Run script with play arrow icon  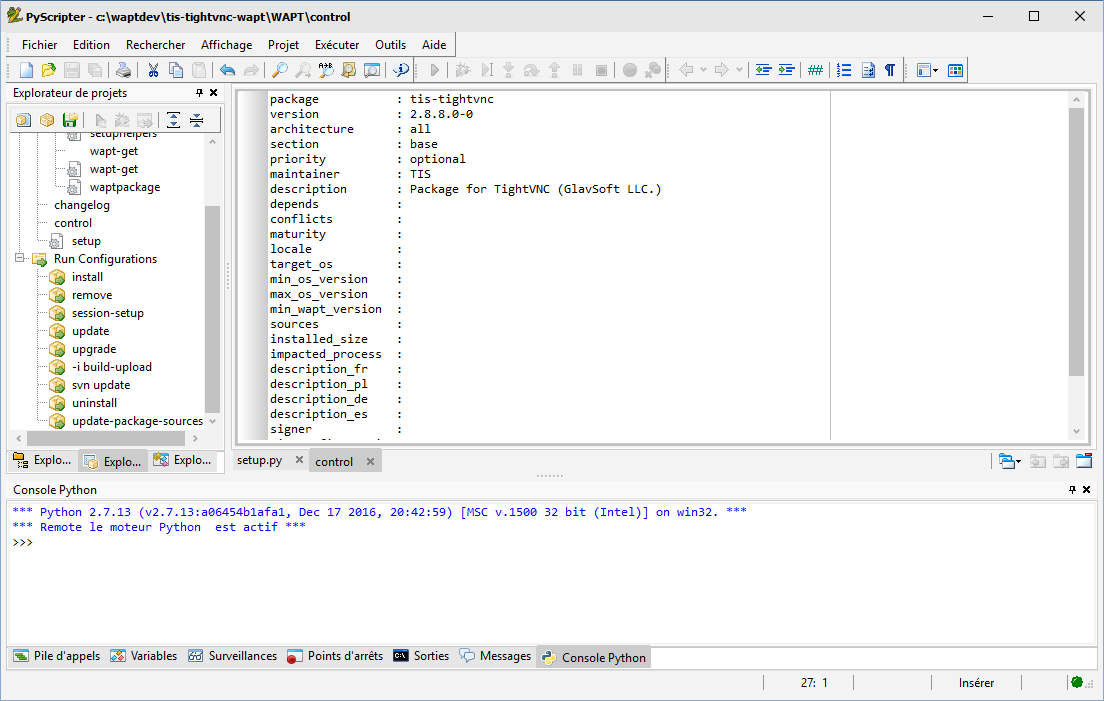point(434,70)
